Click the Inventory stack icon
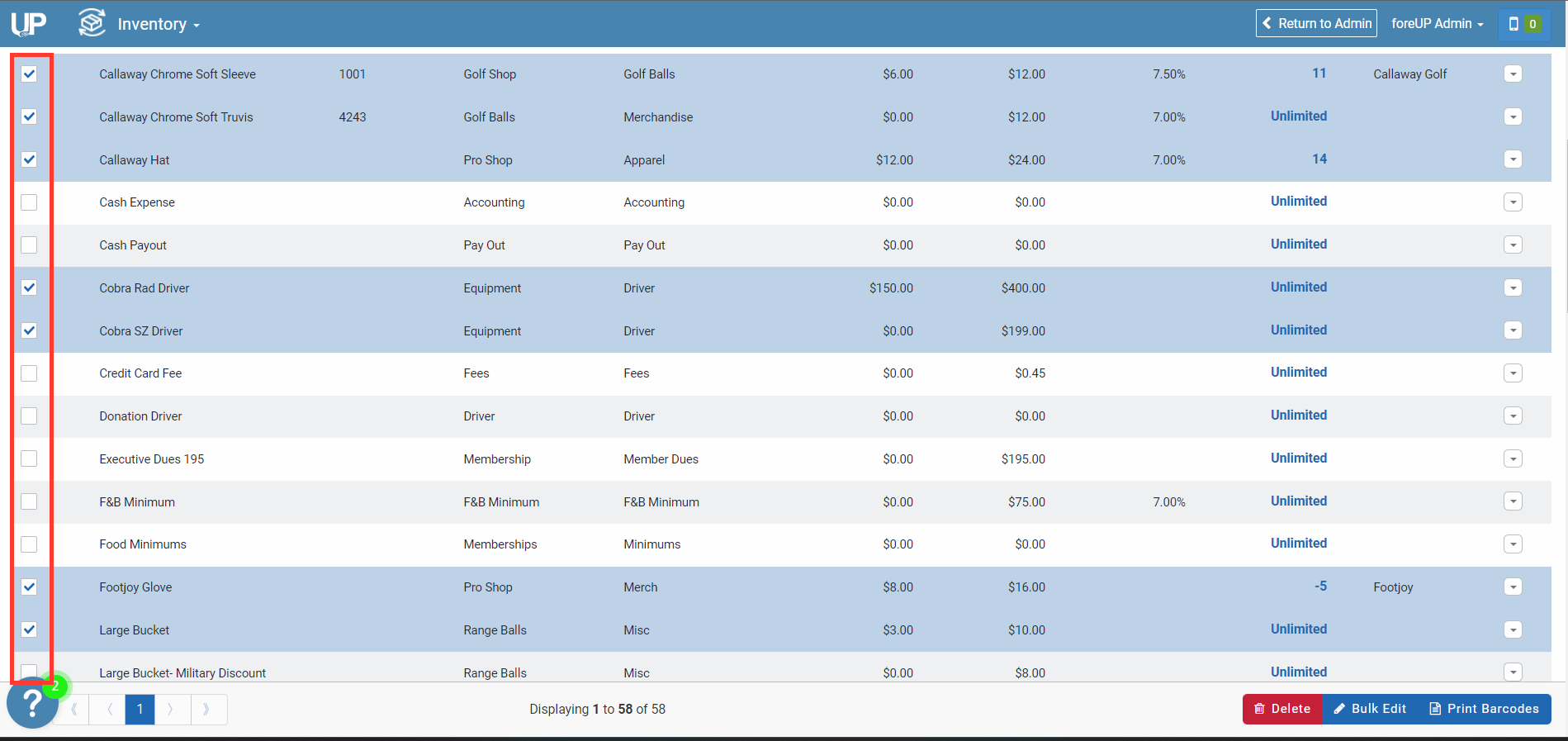 [92, 22]
